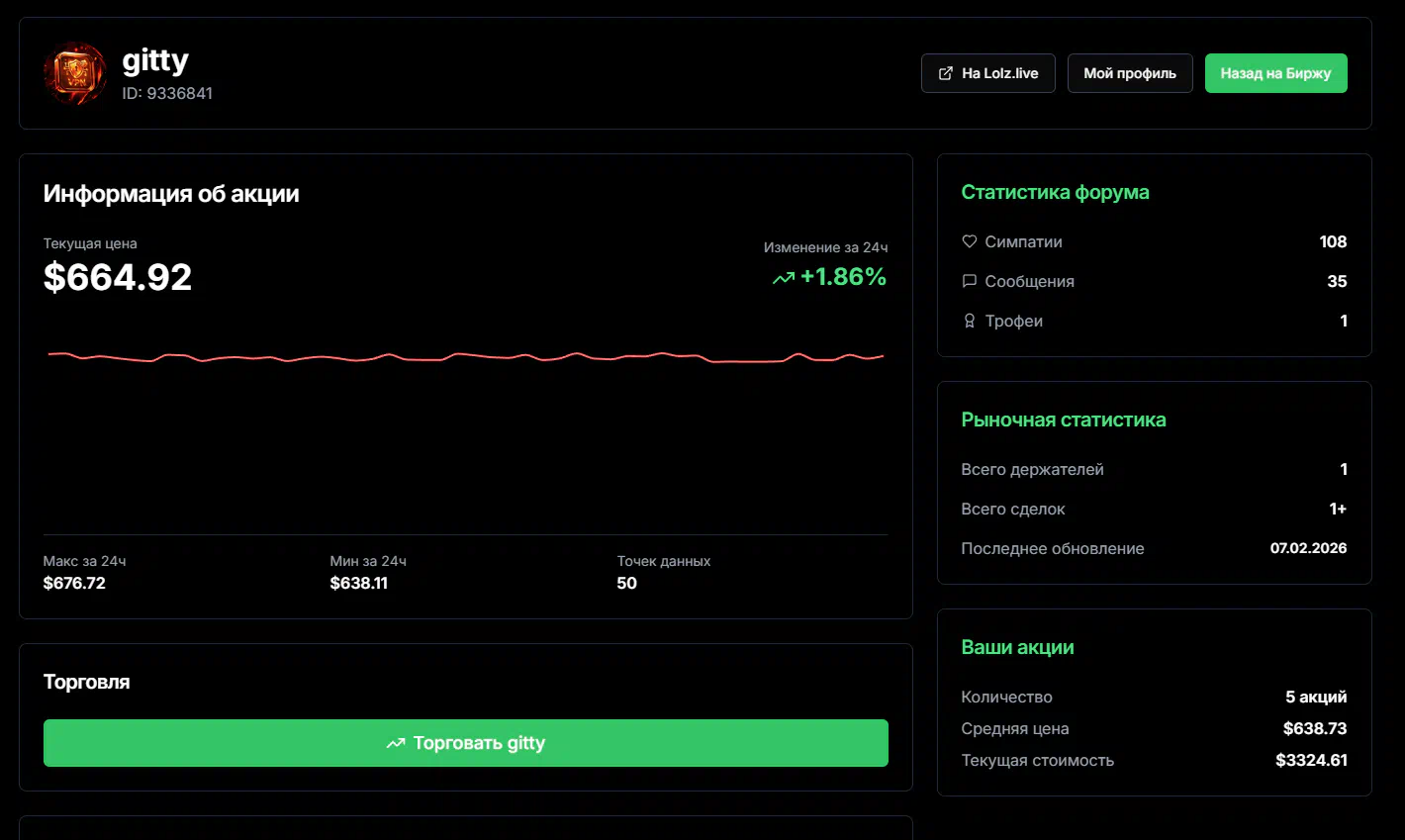Return via Назад на Биржу button
This screenshot has height=840, width=1405.
pyautogui.click(x=1275, y=73)
